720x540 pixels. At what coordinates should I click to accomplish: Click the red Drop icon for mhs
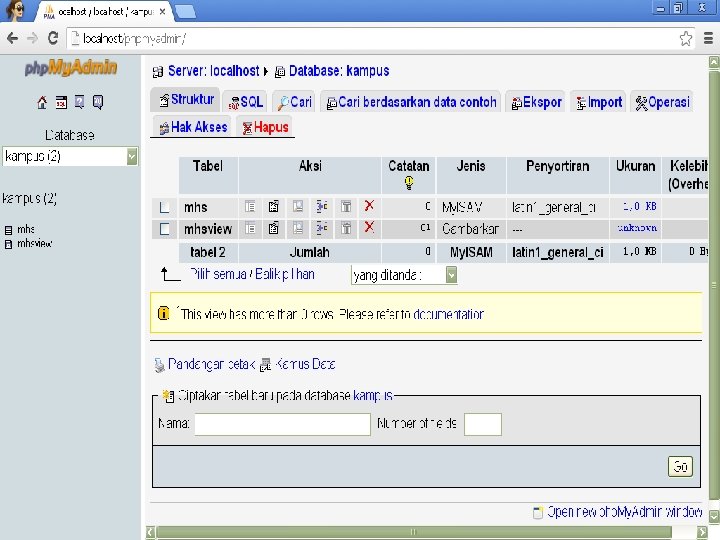pos(369,206)
